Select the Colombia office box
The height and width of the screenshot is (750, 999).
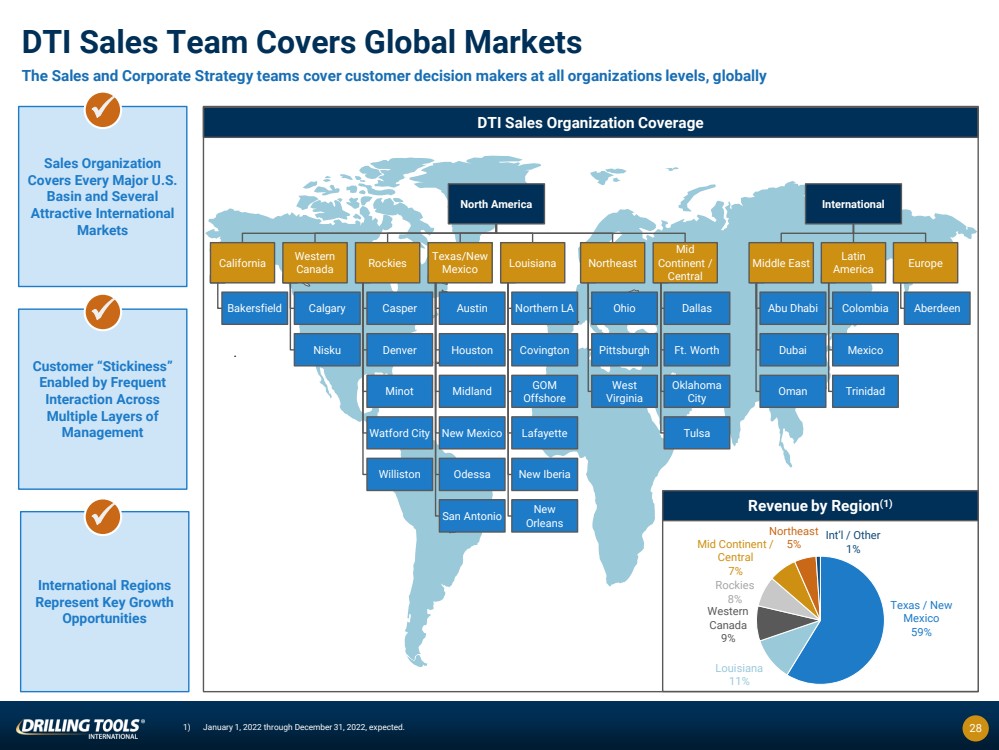coord(865,308)
